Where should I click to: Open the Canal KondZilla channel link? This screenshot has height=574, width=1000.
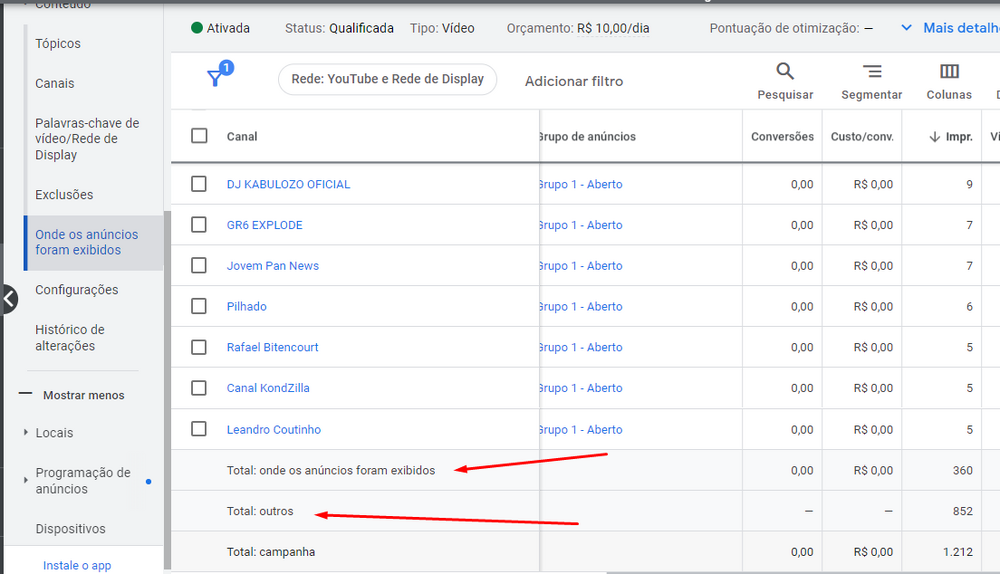click(268, 388)
